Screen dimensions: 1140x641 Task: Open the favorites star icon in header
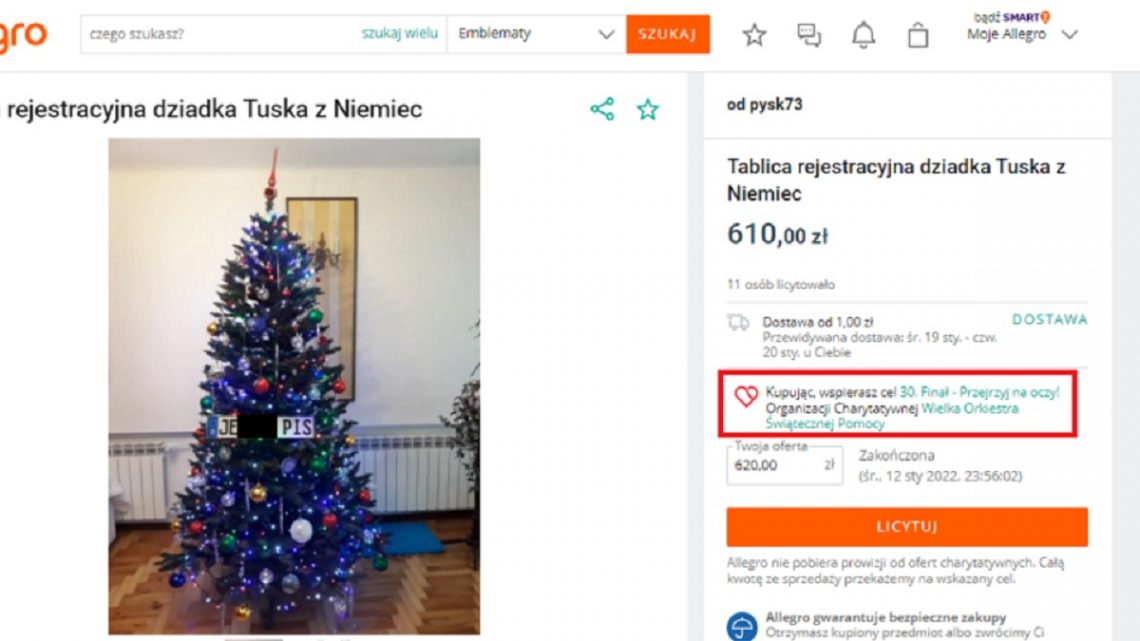click(754, 34)
